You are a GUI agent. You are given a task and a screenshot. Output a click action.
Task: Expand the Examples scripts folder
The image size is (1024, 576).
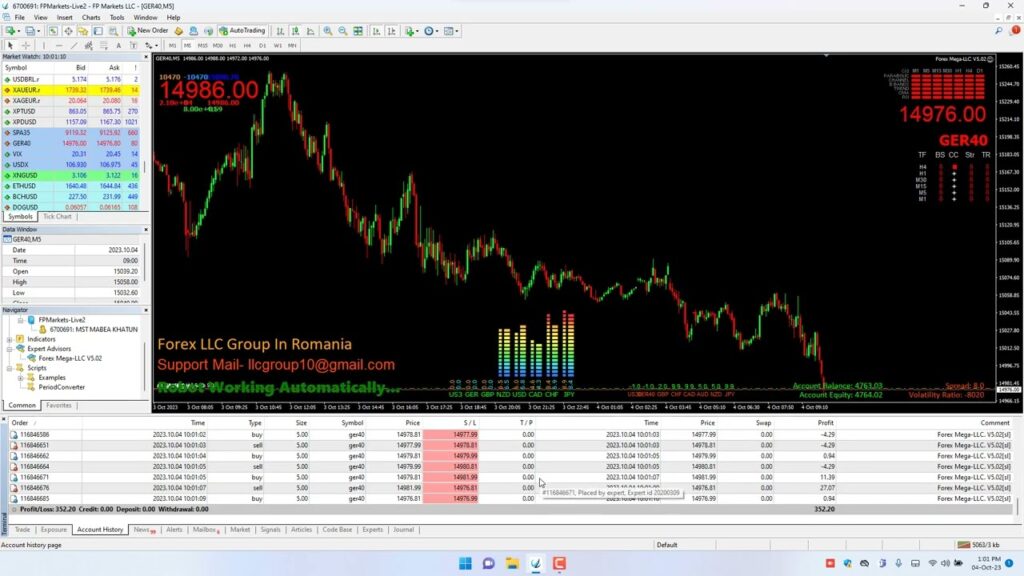(20, 378)
